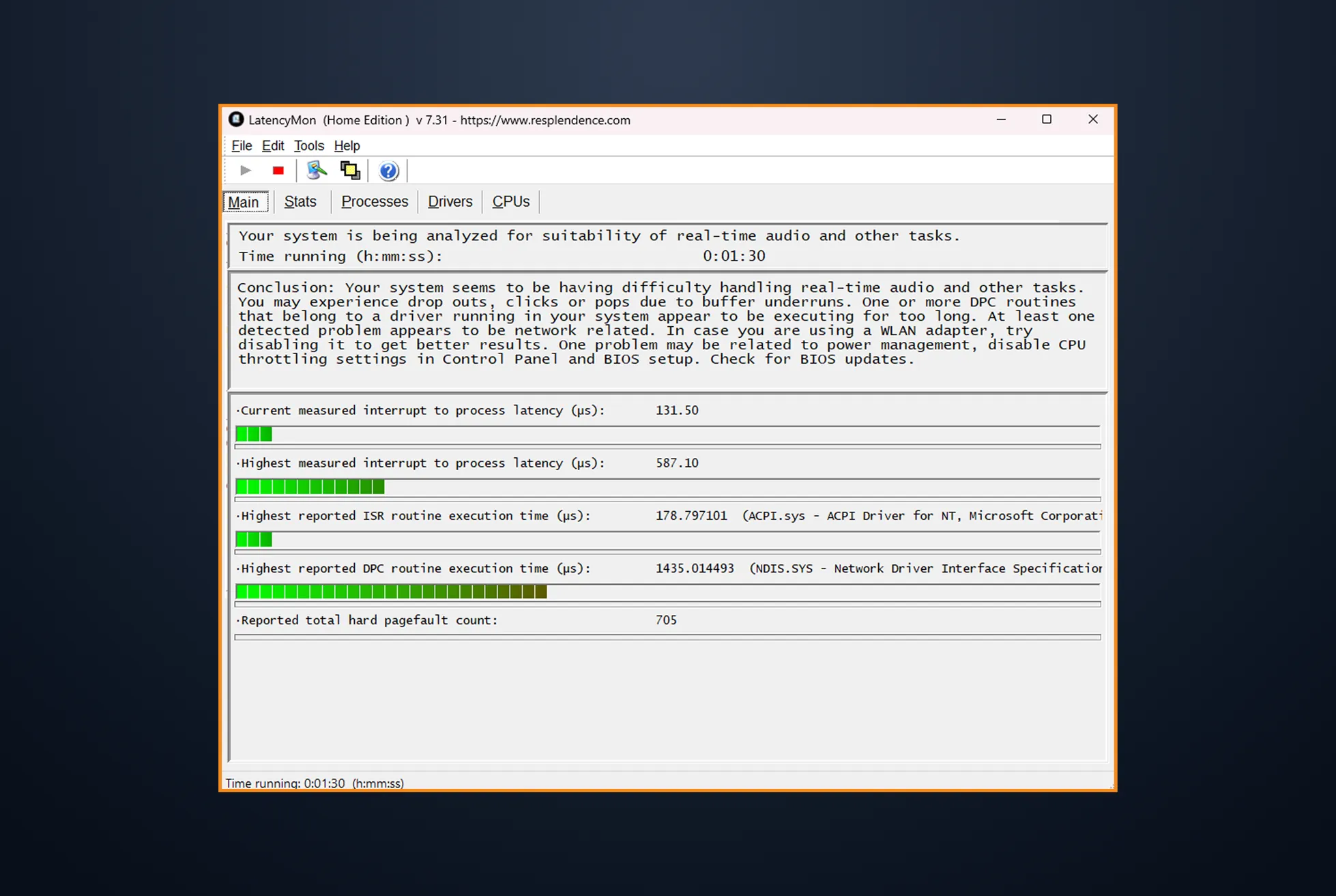Stop monitoring with the red stop button

click(x=278, y=171)
